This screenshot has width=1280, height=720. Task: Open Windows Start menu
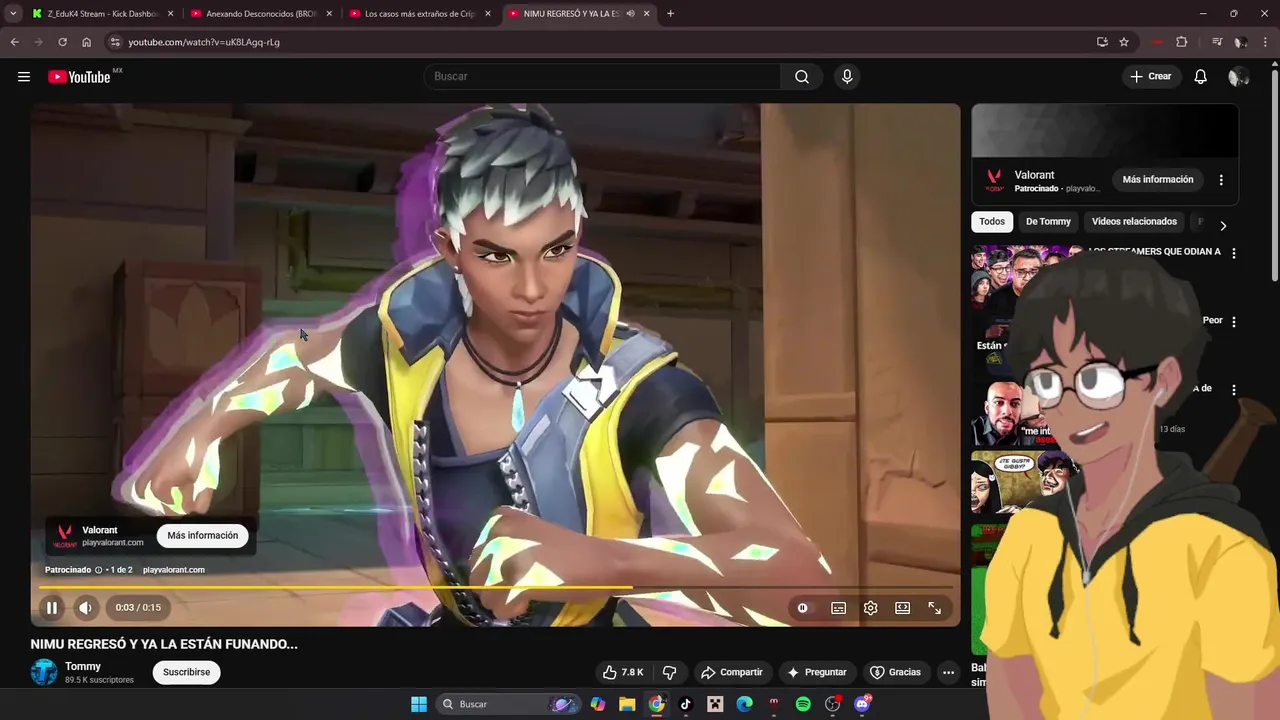tap(419, 704)
